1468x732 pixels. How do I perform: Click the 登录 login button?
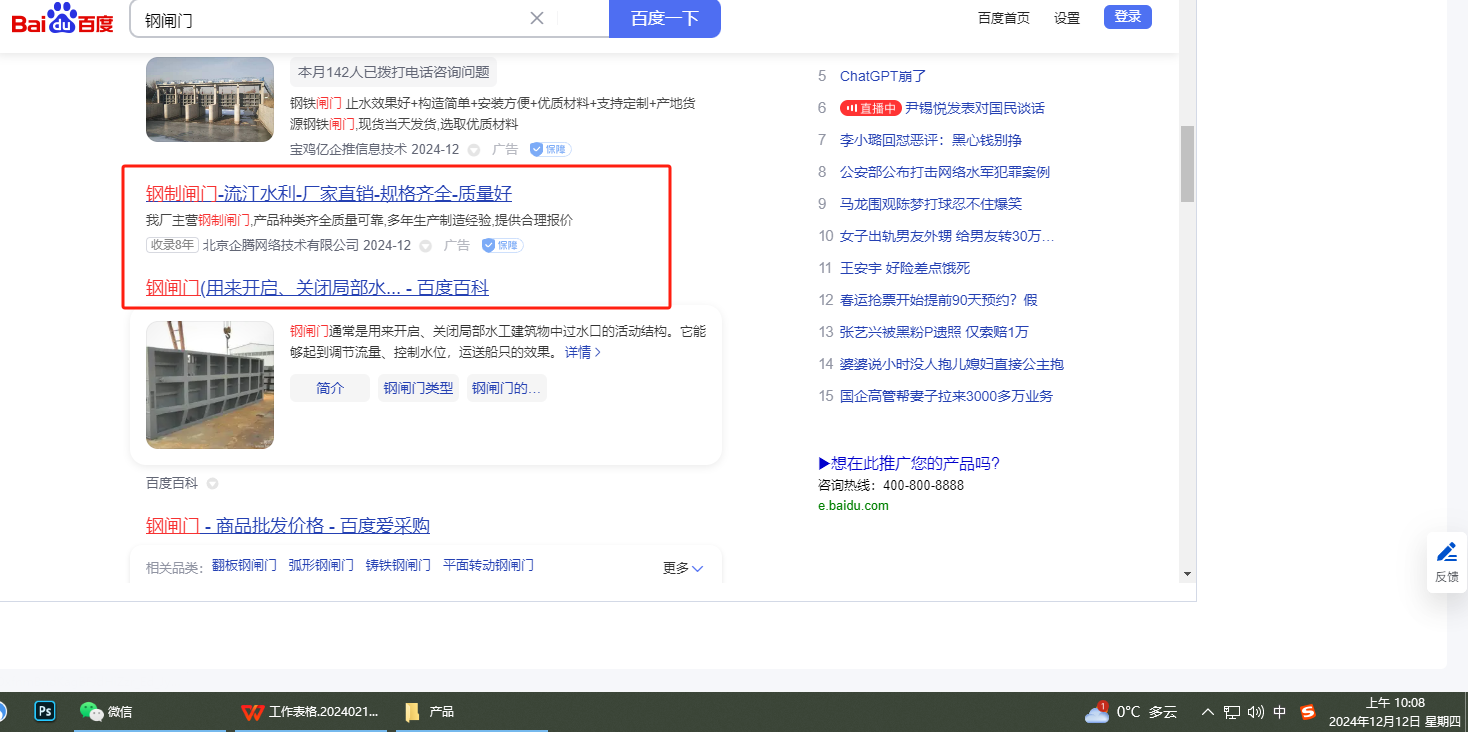[1127, 17]
